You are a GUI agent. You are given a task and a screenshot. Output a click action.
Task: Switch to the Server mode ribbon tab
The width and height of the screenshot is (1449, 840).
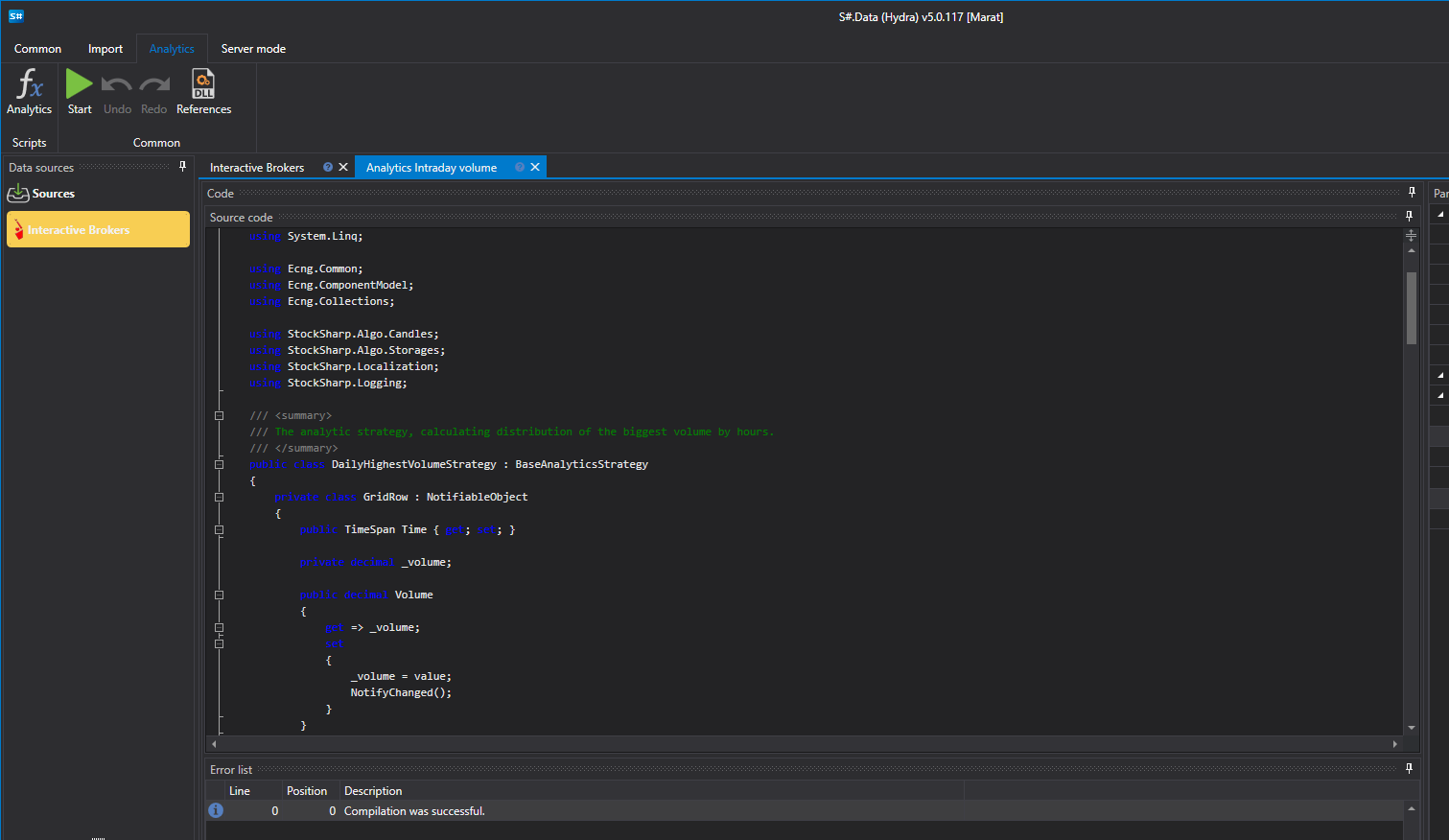(x=253, y=49)
